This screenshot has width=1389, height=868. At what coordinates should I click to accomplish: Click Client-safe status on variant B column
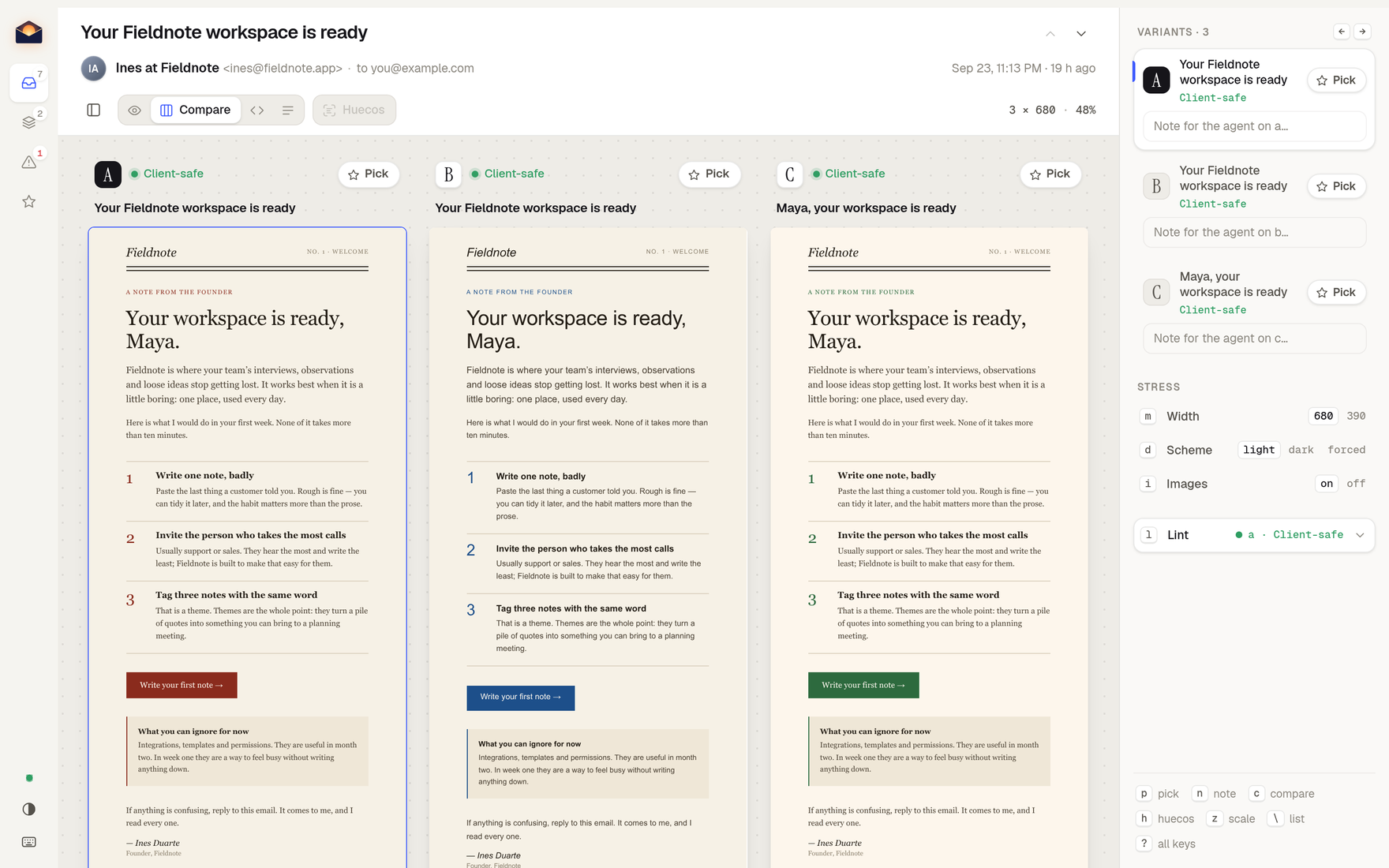(x=507, y=174)
